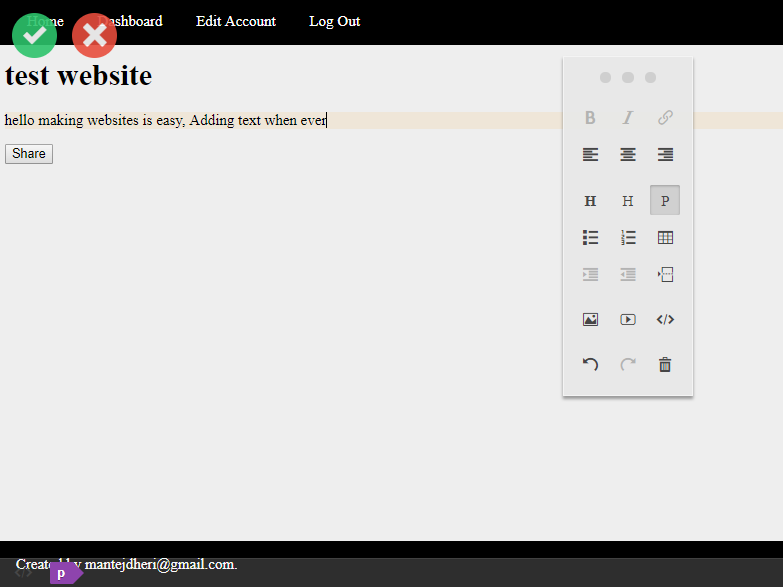
Task: Insert a preformatted code block
Action: 665,320
